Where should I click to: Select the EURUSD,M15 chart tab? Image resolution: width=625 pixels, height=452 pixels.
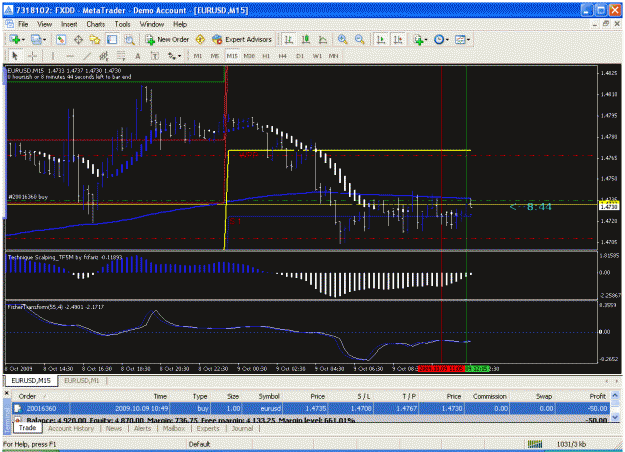(31, 381)
